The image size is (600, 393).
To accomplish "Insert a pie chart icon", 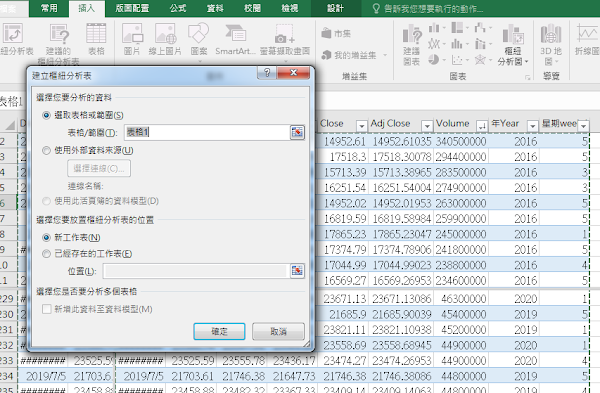I will point(434,60).
